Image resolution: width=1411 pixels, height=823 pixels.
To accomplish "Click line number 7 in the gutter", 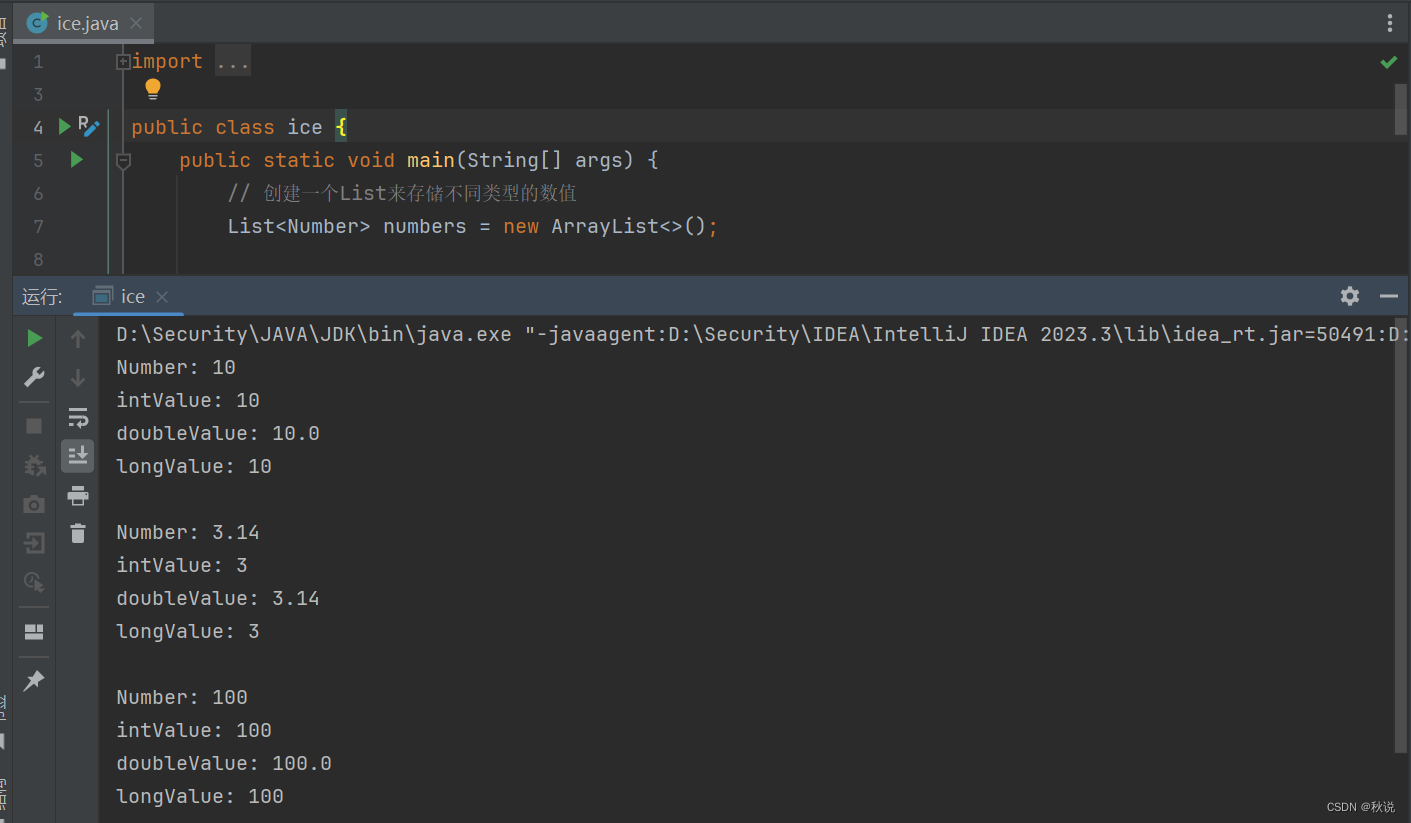I will (38, 226).
